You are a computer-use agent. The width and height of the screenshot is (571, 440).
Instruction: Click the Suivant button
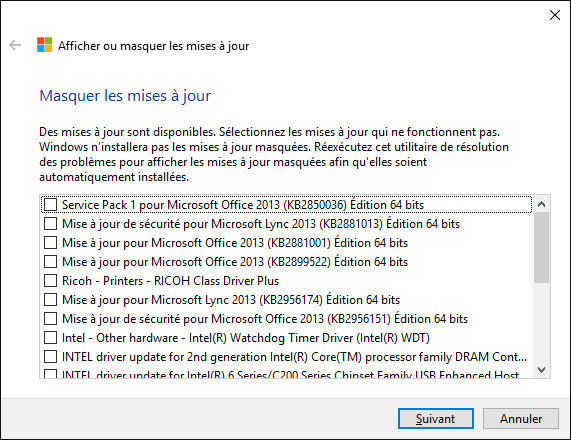pyautogui.click(x=436, y=419)
